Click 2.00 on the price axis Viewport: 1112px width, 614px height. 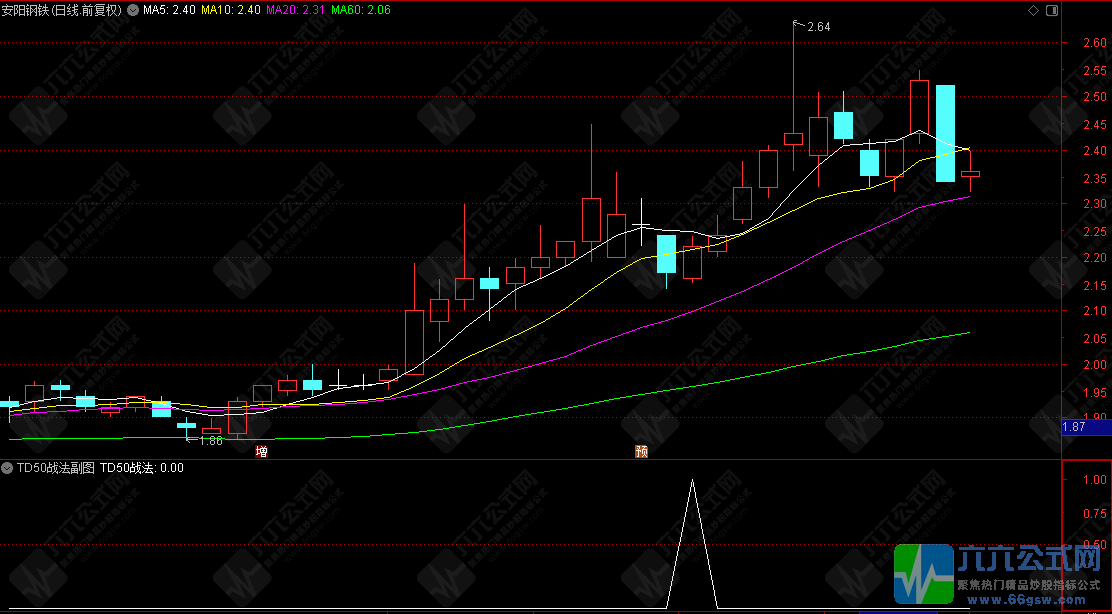(x=1095, y=364)
